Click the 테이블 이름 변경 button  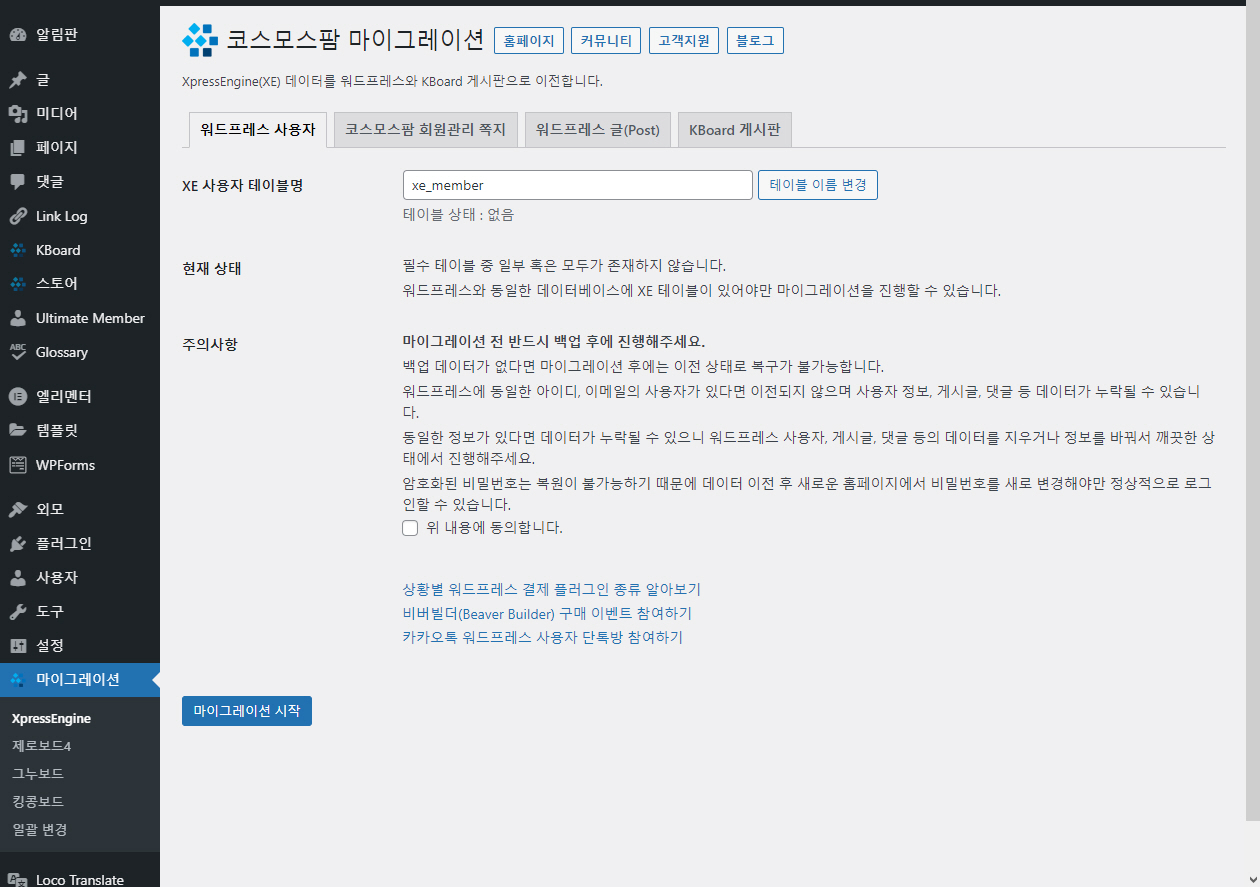click(x=818, y=185)
